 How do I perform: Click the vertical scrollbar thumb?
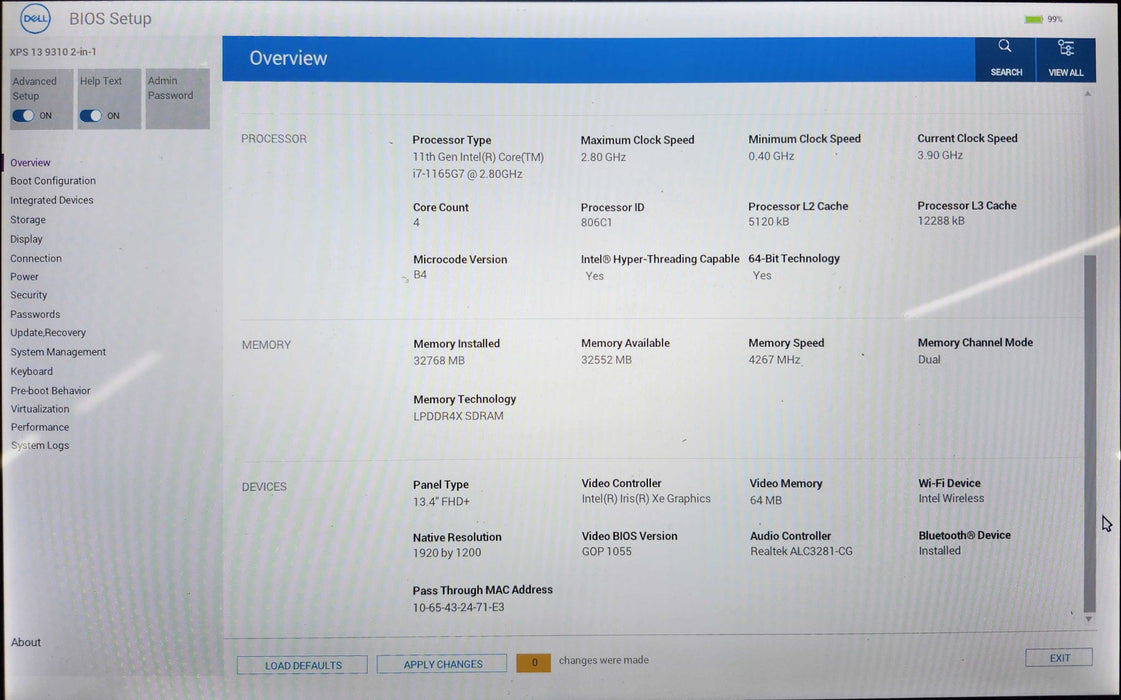click(1090, 433)
